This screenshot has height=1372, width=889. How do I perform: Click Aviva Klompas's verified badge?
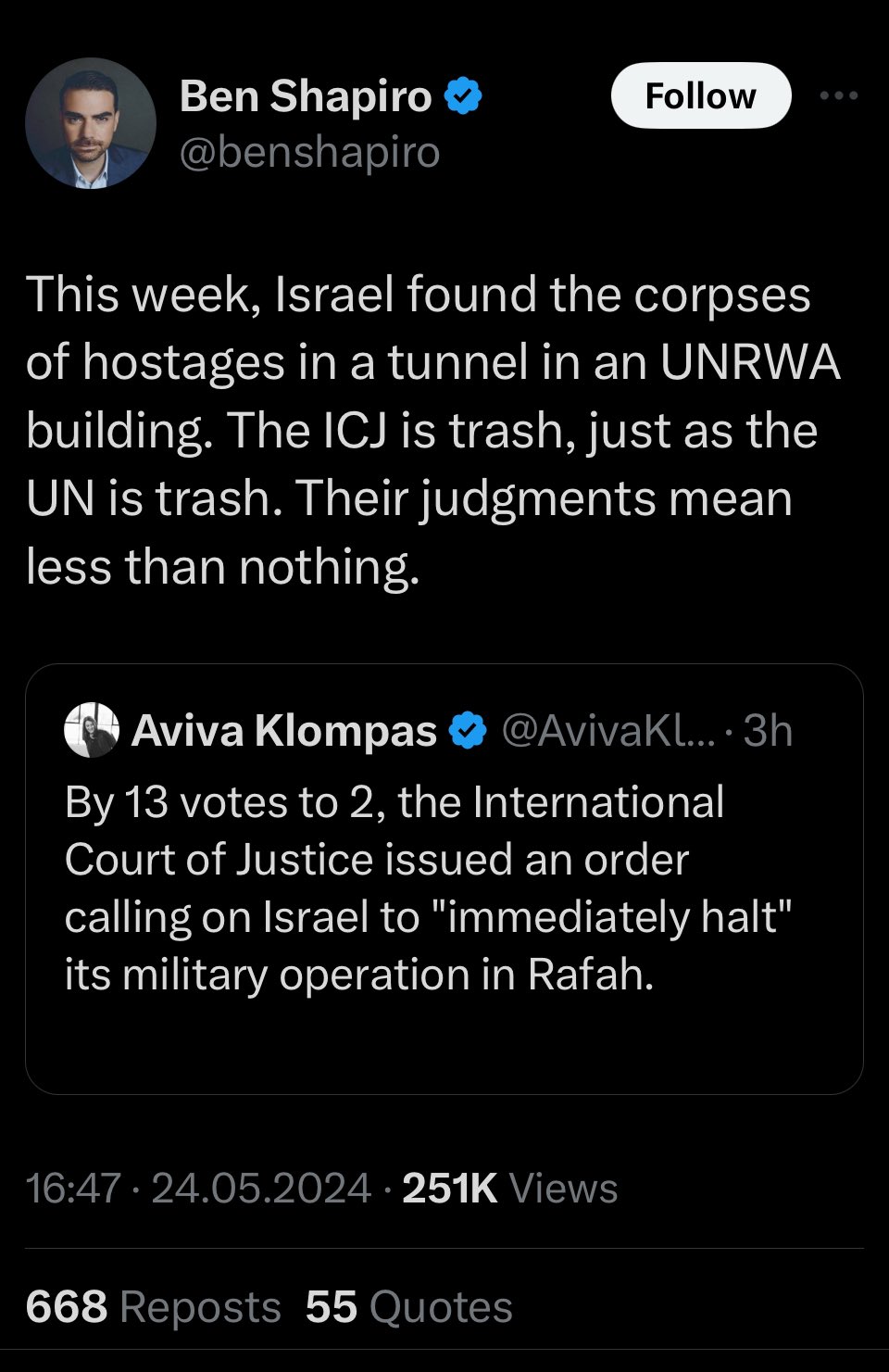coord(468,731)
